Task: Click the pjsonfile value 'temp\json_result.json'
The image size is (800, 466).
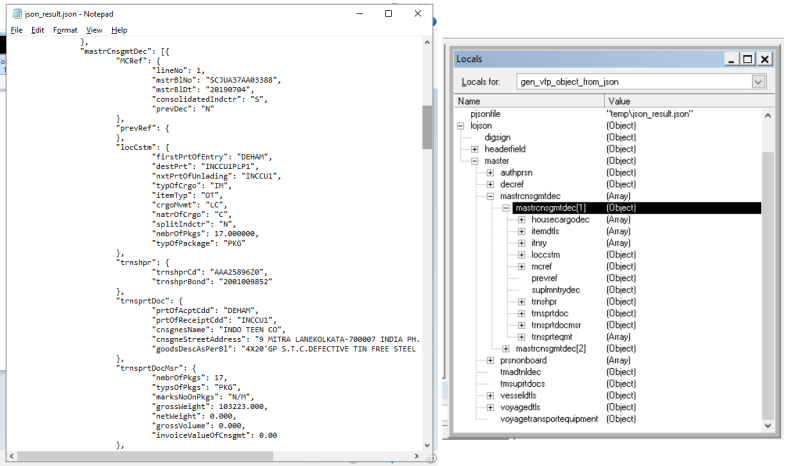Action: point(649,114)
